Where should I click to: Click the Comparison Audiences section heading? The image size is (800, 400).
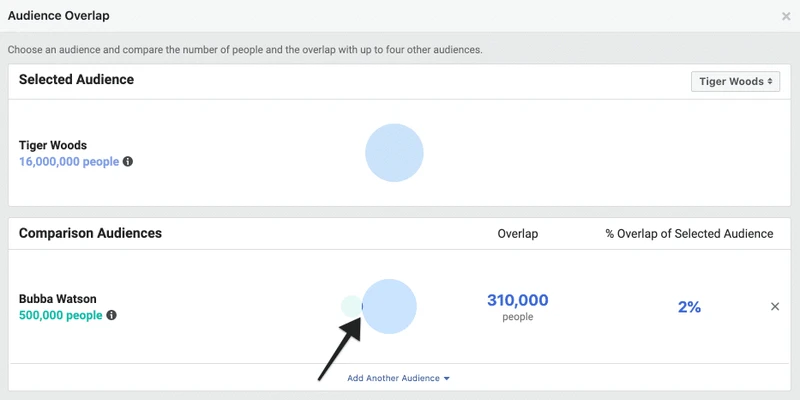(x=90, y=233)
